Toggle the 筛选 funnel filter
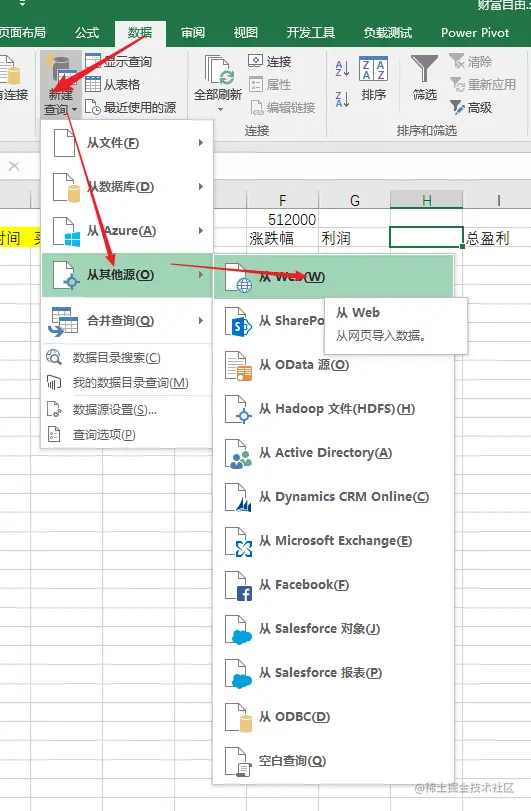The image size is (531, 811). coord(424,69)
